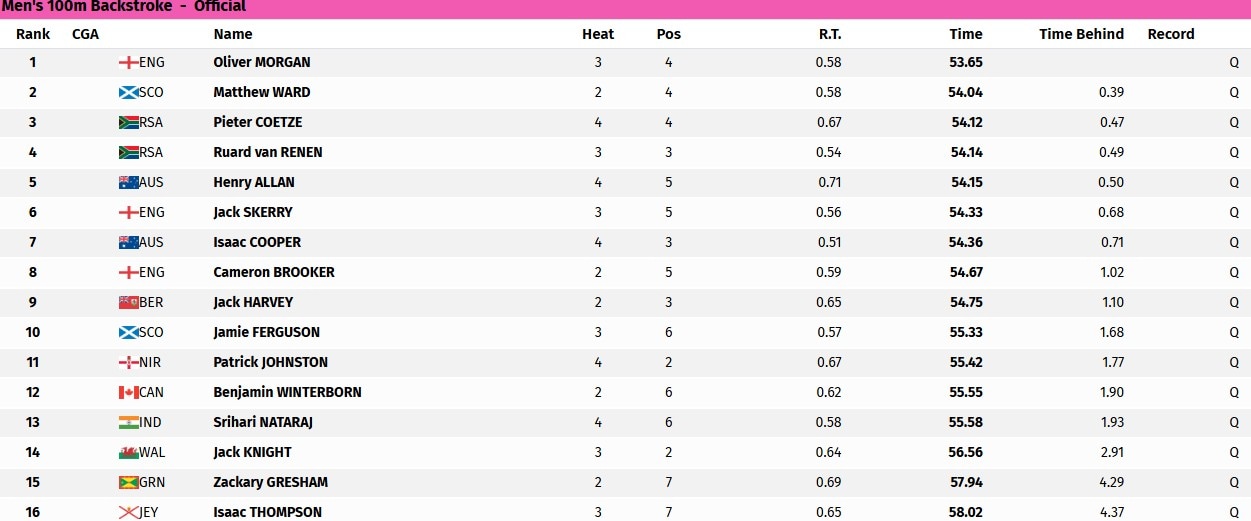Screen dimensions: 1251x521
Task: Click the Time Behind column header
Action: pyautogui.click(x=1081, y=34)
